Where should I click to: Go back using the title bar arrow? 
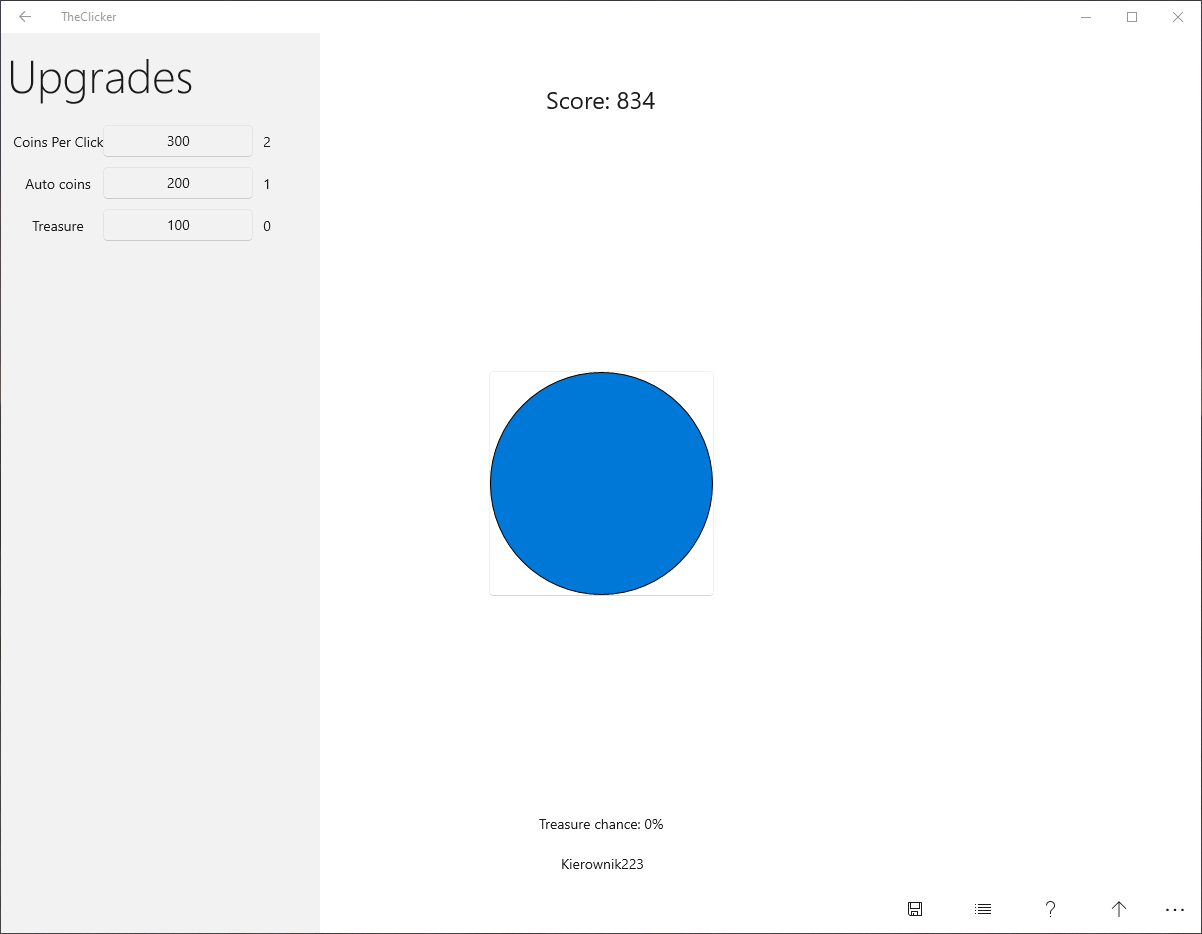click(x=25, y=17)
